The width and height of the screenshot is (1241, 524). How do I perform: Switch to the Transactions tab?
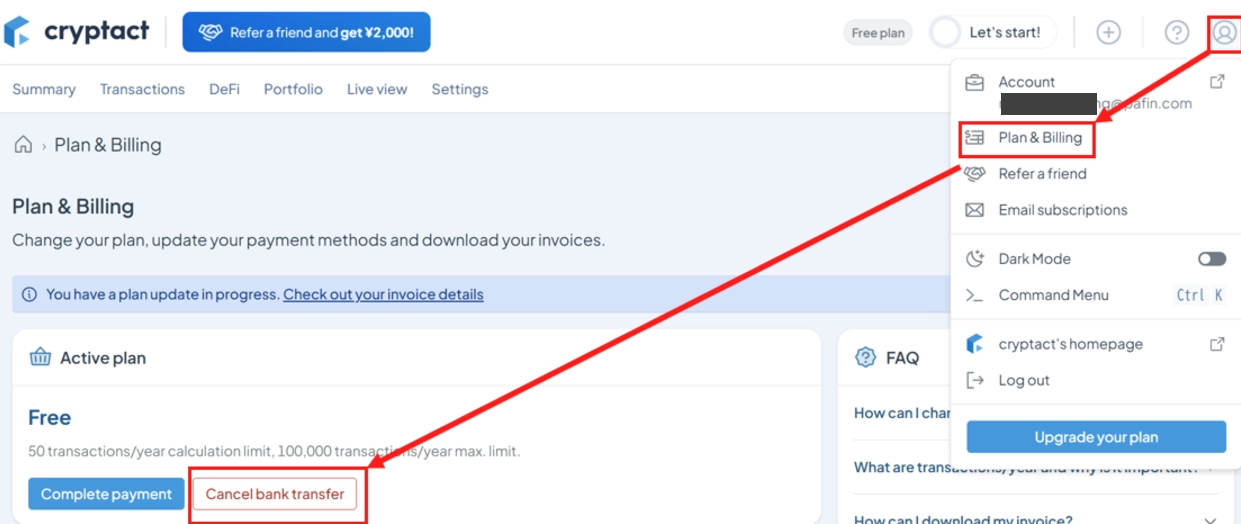142,89
